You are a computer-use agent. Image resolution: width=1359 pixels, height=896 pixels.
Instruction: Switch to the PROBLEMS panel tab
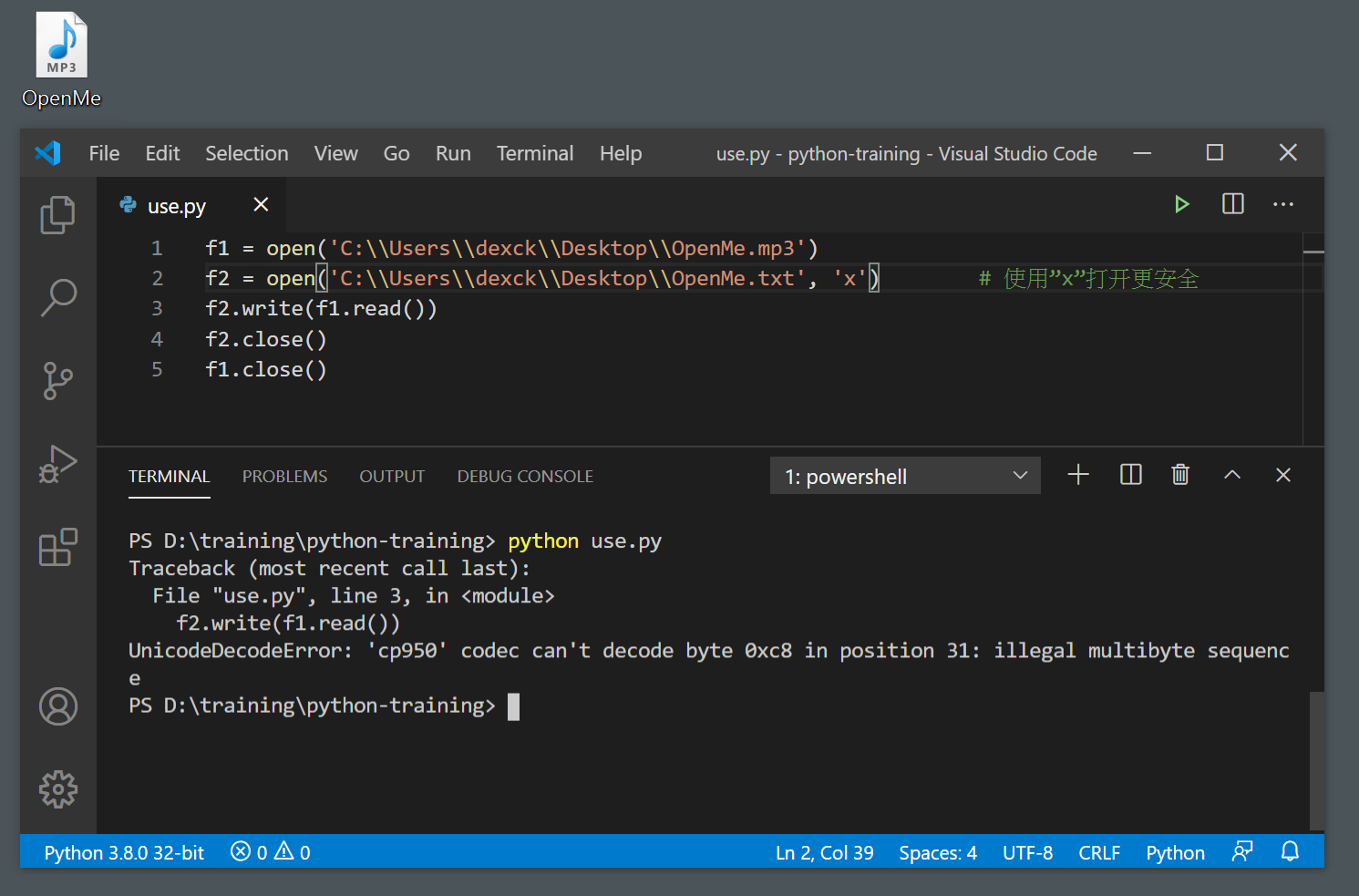point(284,477)
